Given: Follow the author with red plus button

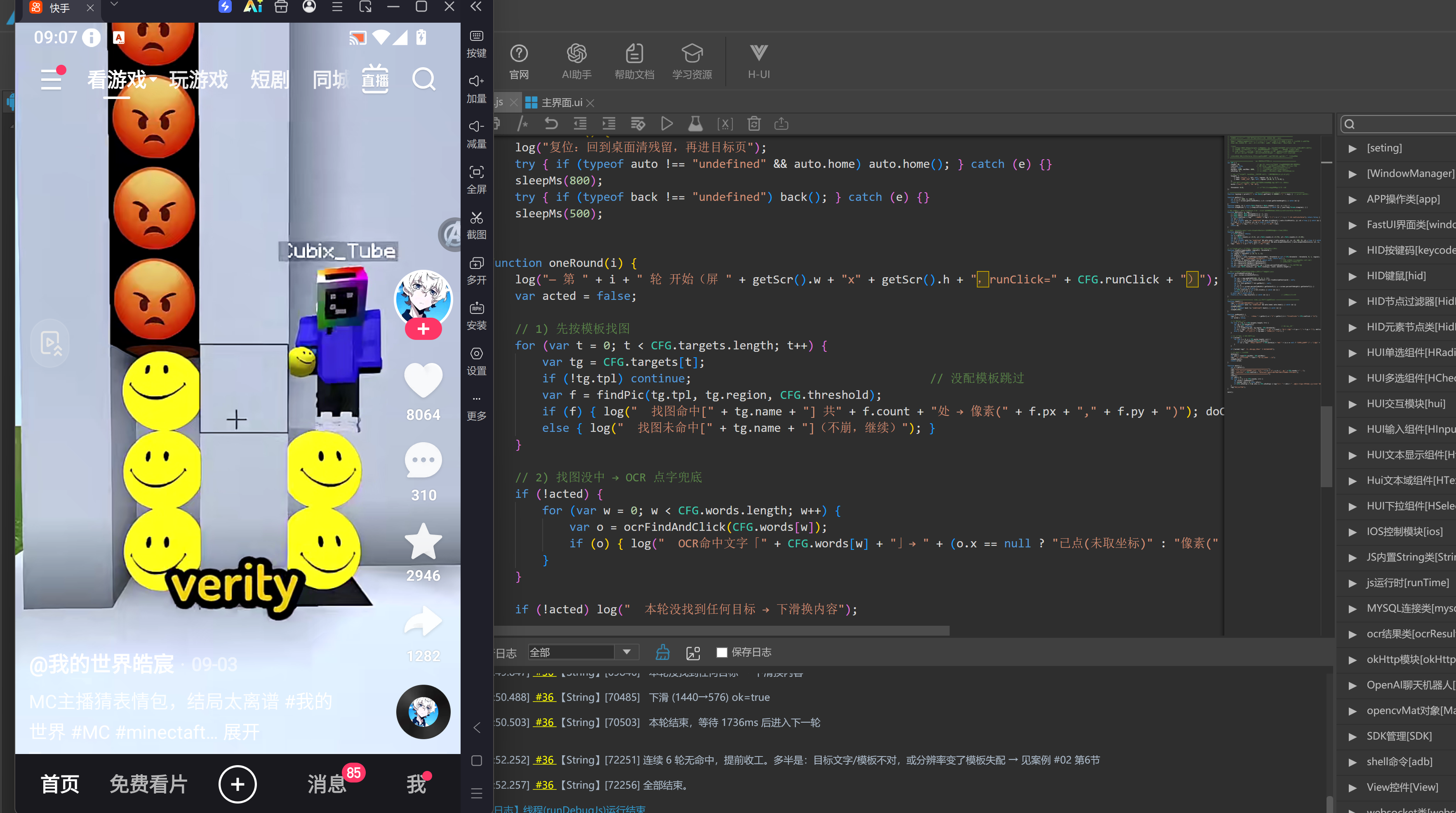Looking at the screenshot, I should tap(423, 329).
